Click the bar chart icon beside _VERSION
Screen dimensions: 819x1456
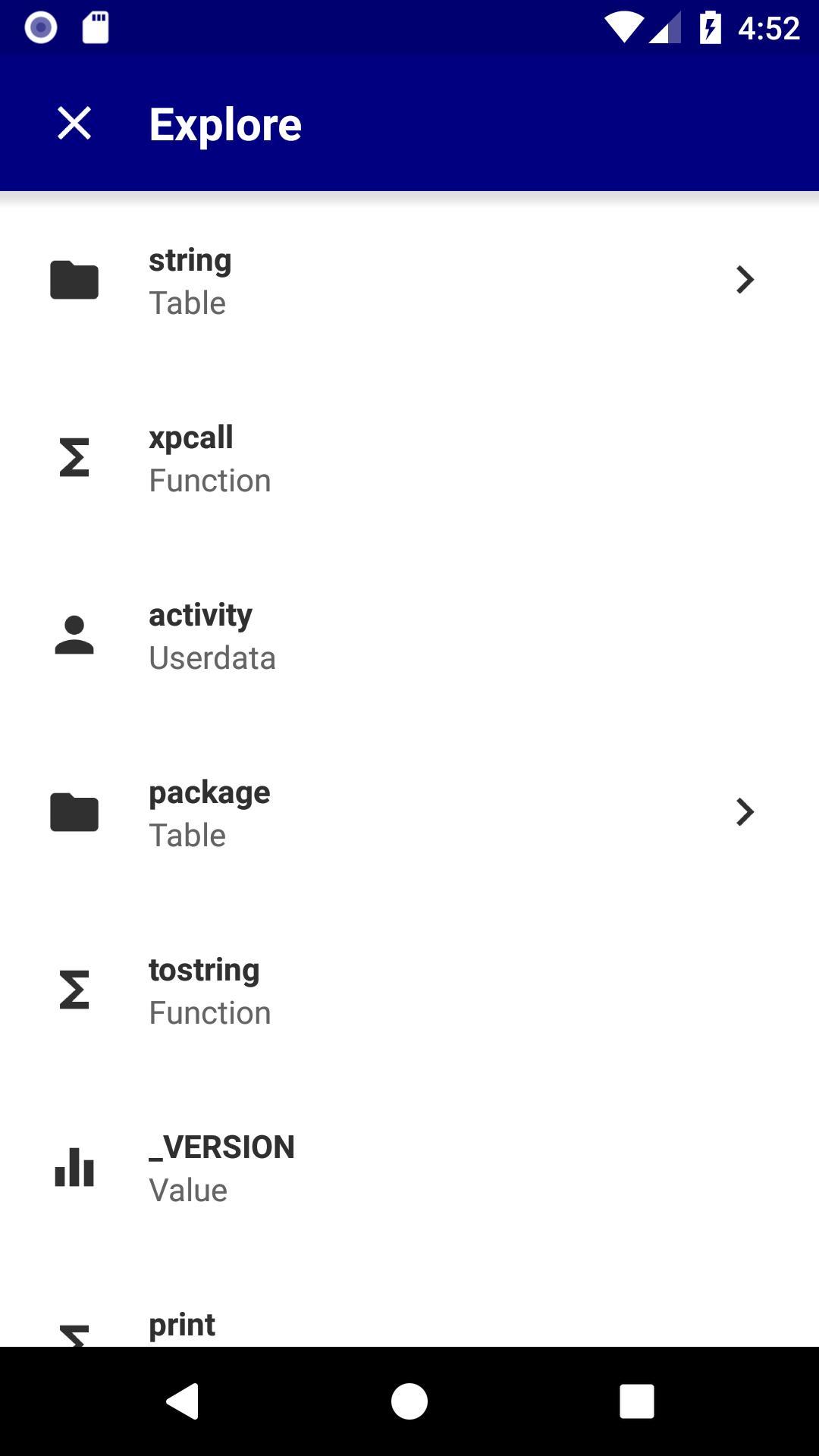coord(74,1168)
